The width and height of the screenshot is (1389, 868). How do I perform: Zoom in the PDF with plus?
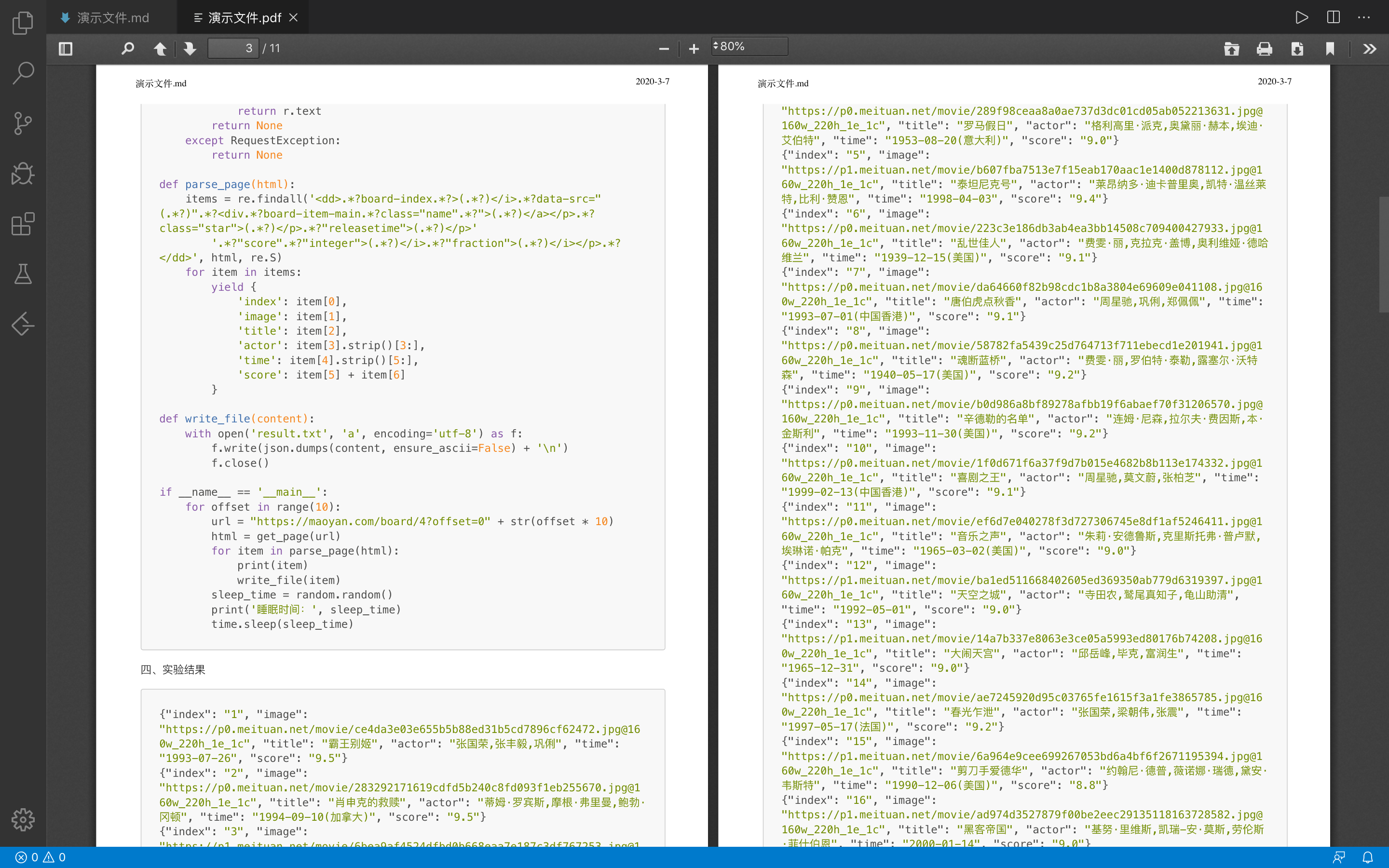694,49
